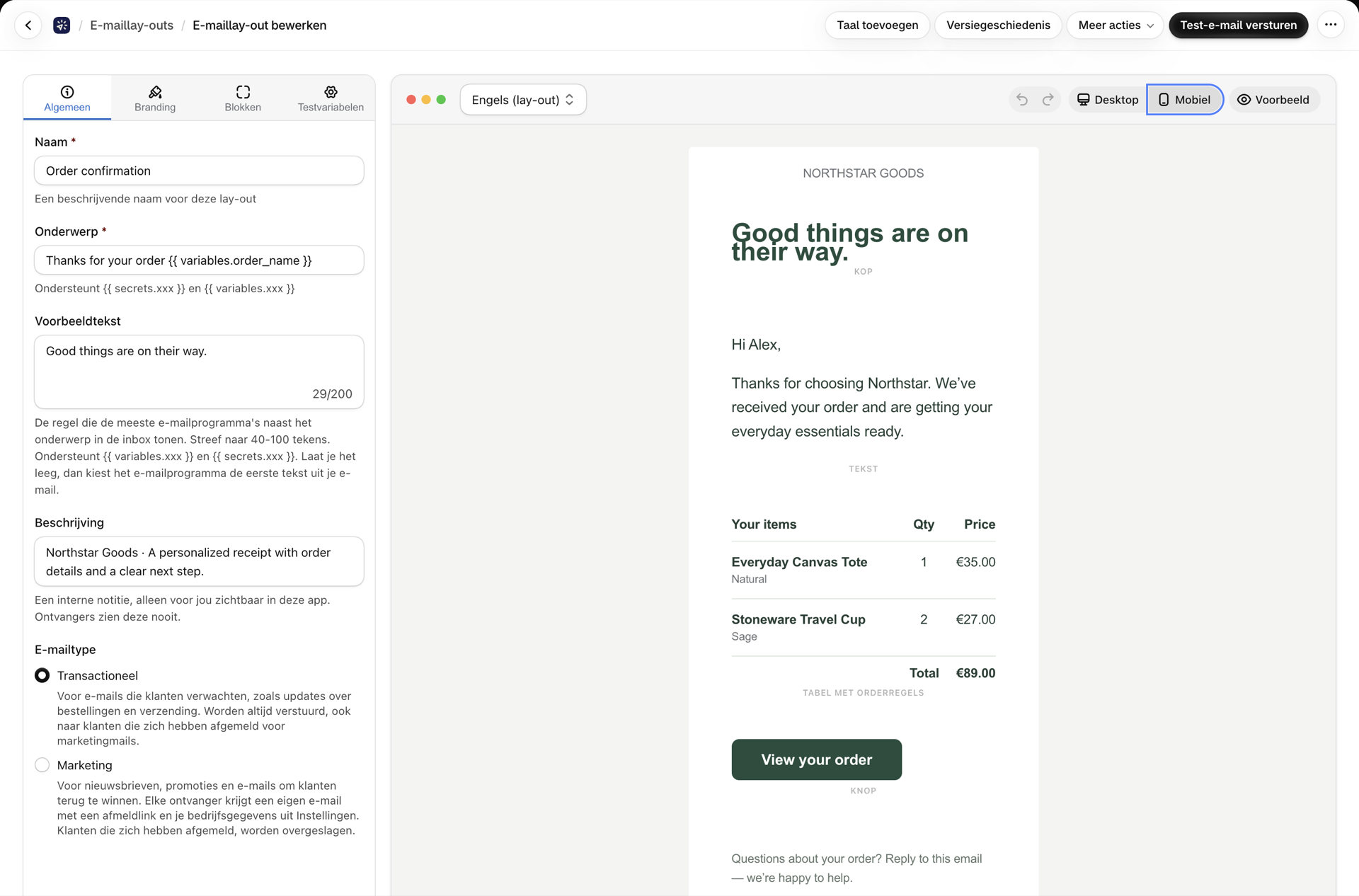Viewport: 1359px width, 896px height.
Task: Navigate to E-maillay-outs breadcrumb
Action: 132,25
